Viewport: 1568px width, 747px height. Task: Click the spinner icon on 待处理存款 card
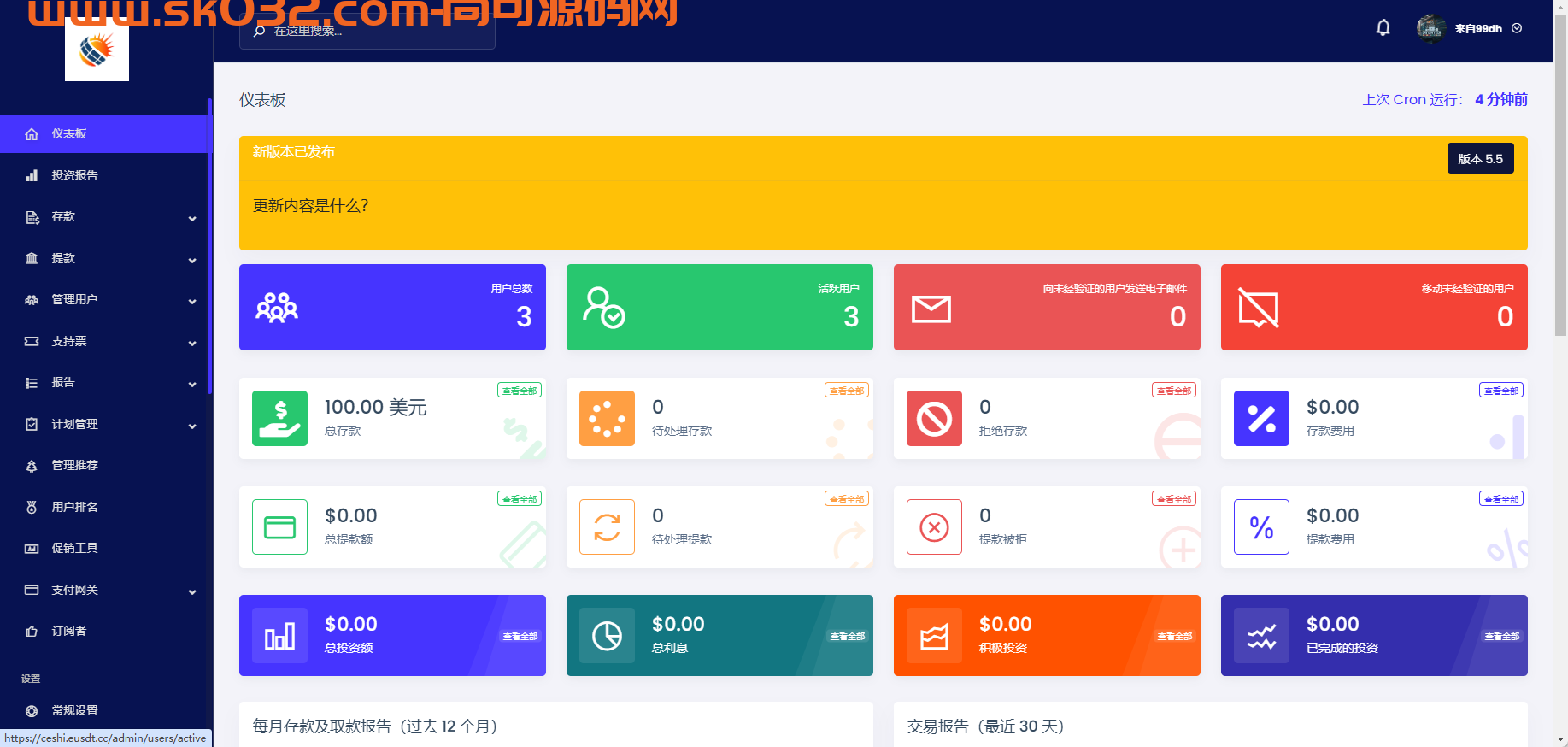[608, 419]
